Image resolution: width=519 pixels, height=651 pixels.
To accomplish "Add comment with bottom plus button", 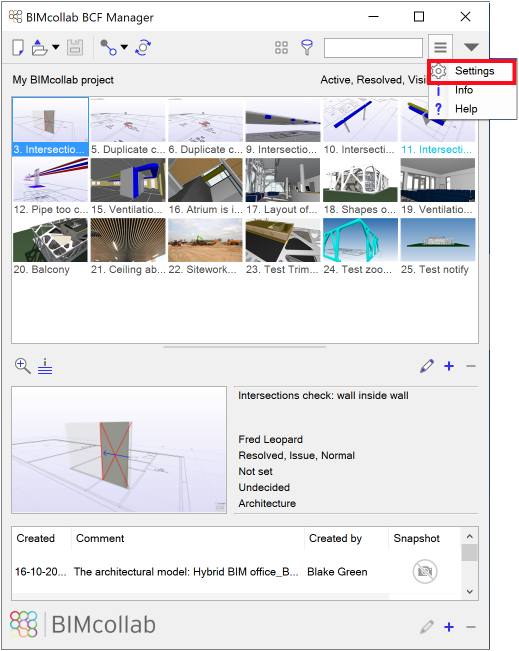I will pyautogui.click(x=449, y=627).
